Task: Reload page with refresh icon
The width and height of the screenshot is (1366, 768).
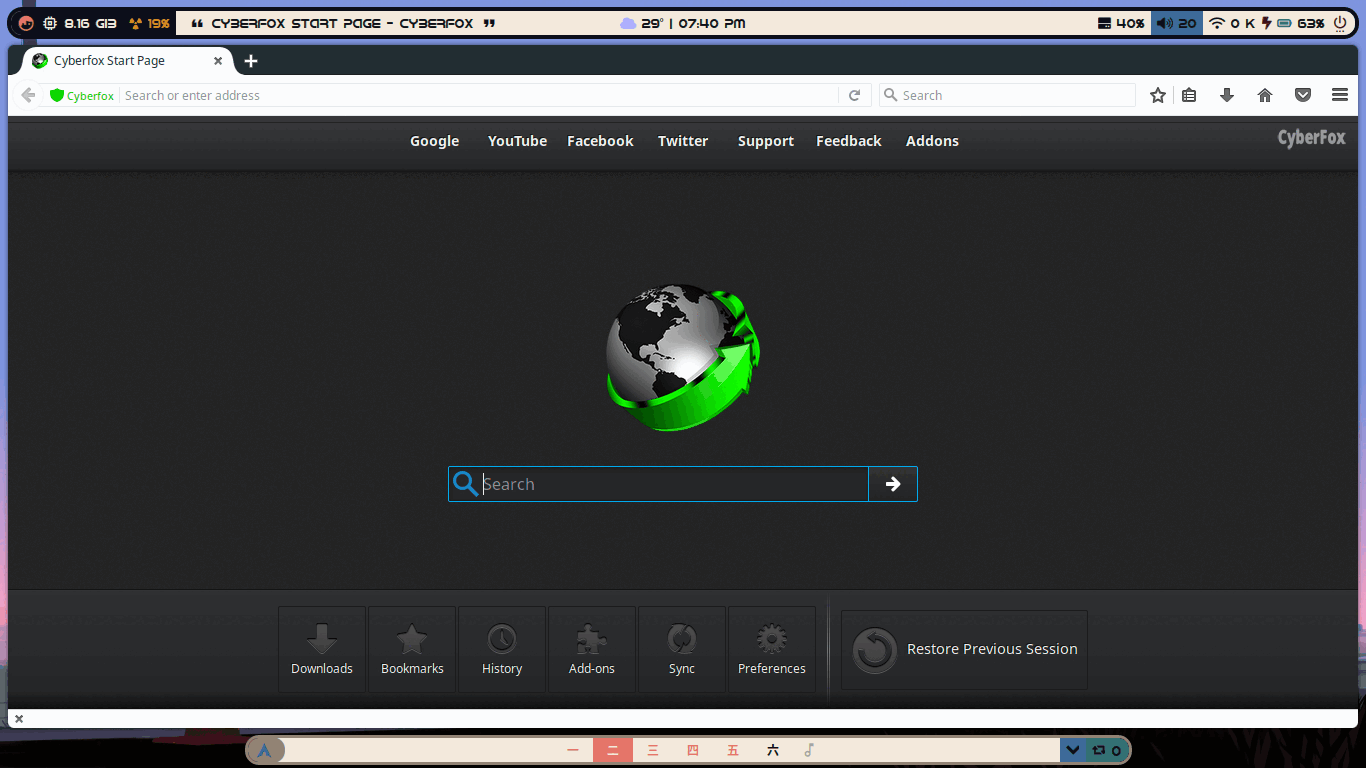Action: tap(854, 95)
